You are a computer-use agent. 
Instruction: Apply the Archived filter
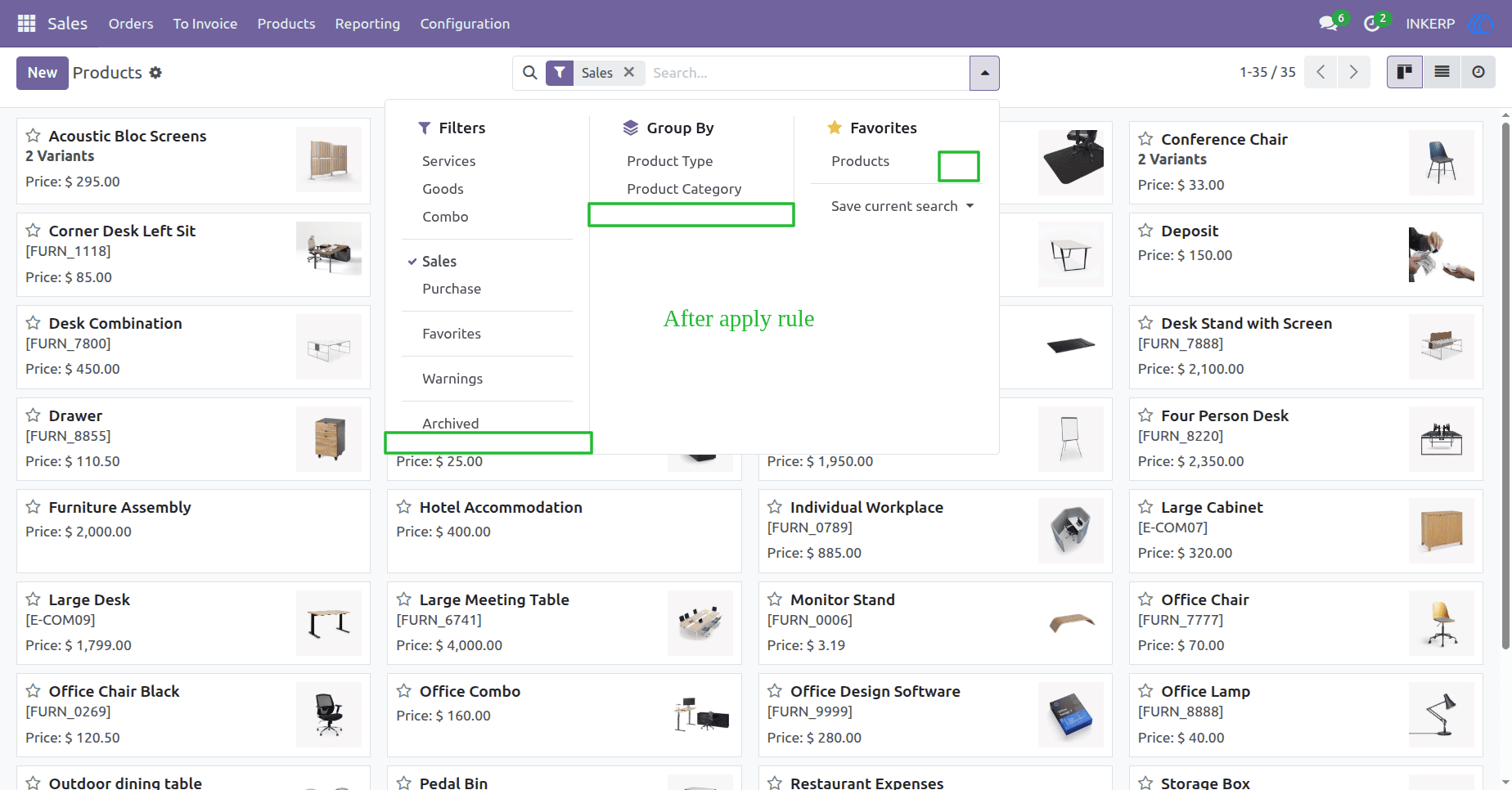450,423
